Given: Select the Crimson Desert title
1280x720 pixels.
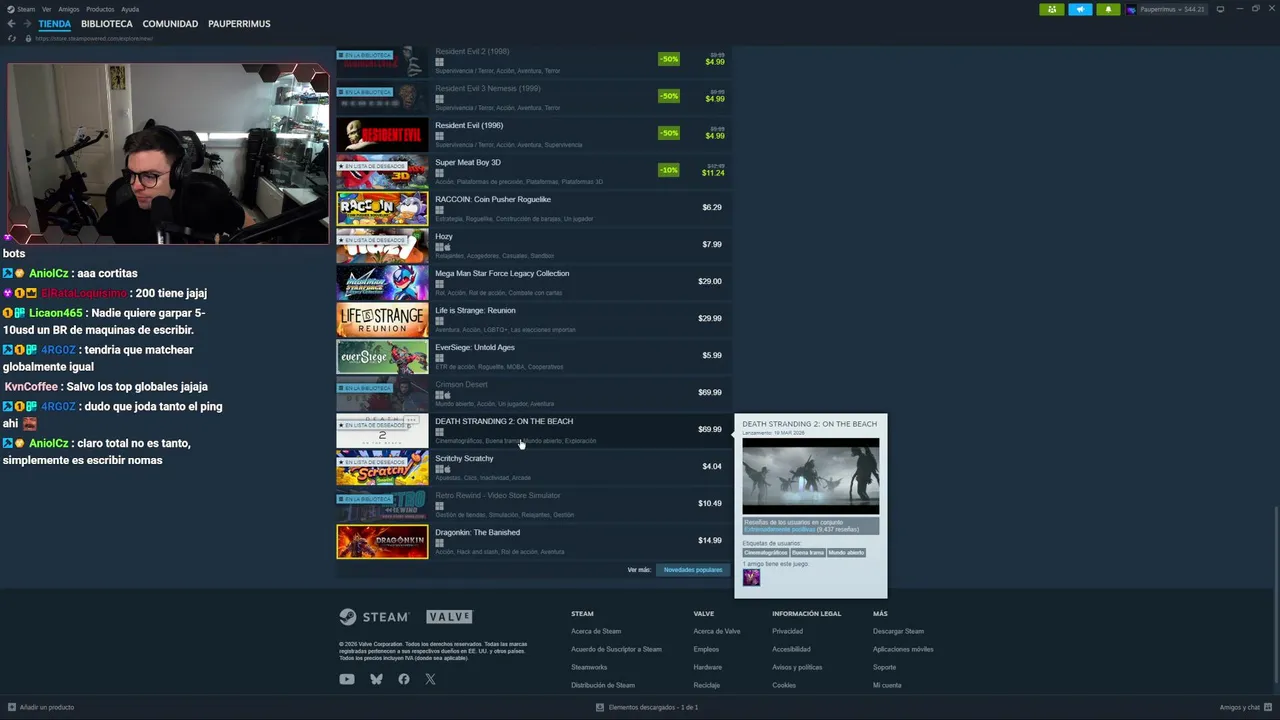Looking at the screenshot, I should click(x=461, y=384).
